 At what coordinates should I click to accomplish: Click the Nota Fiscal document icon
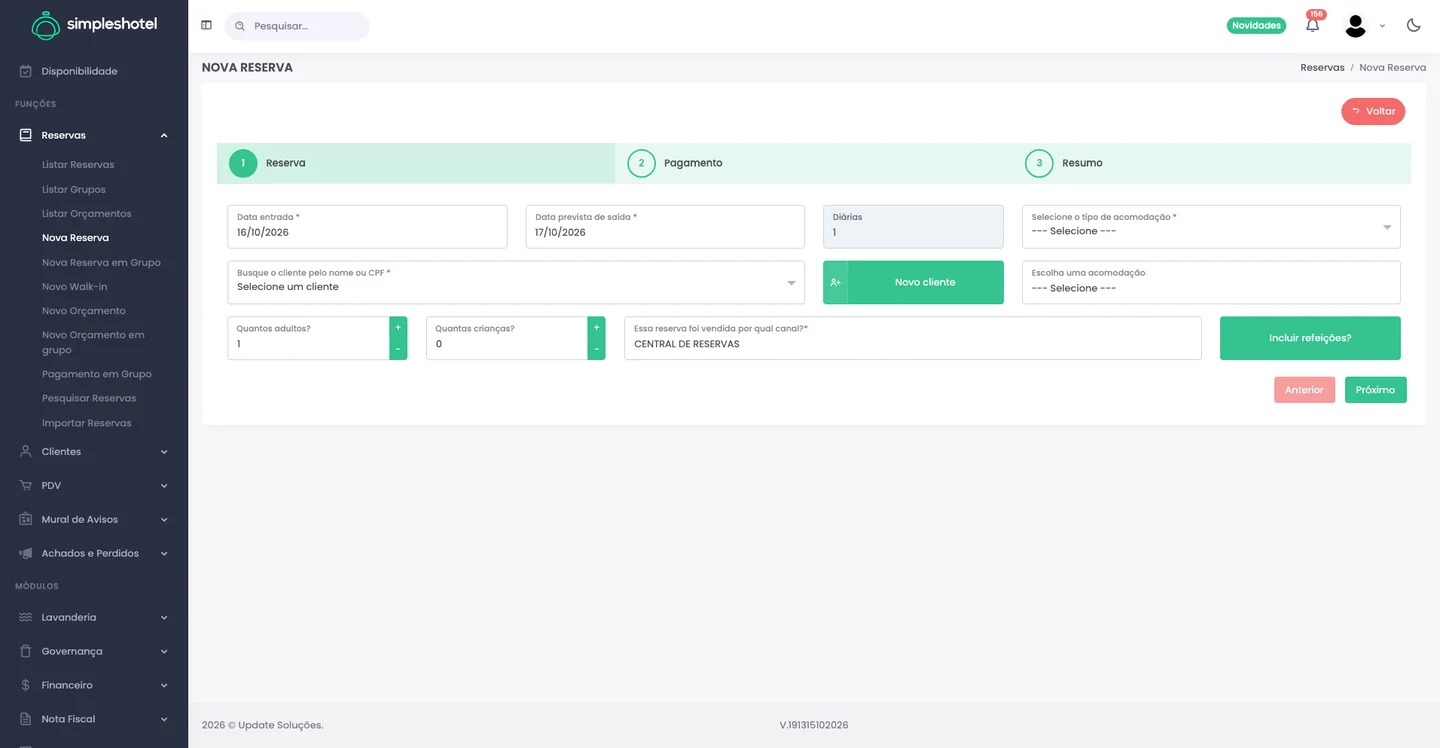(x=26, y=719)
